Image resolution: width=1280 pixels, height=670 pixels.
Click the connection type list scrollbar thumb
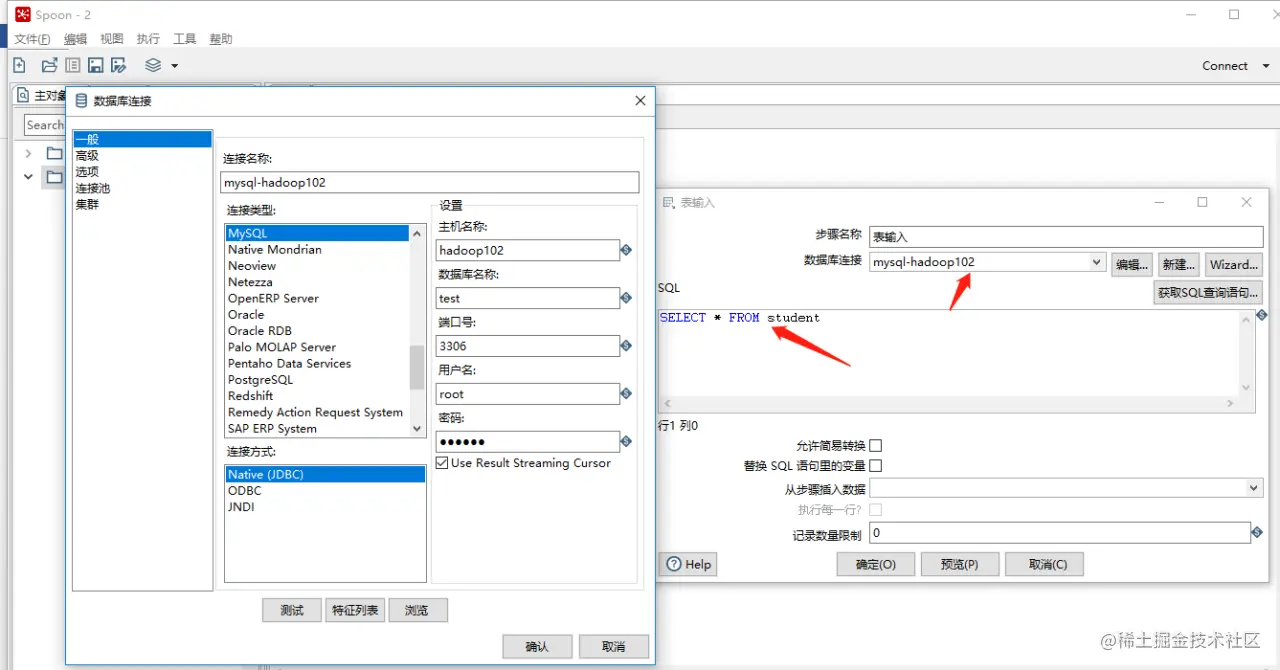[x=417, y=367]
